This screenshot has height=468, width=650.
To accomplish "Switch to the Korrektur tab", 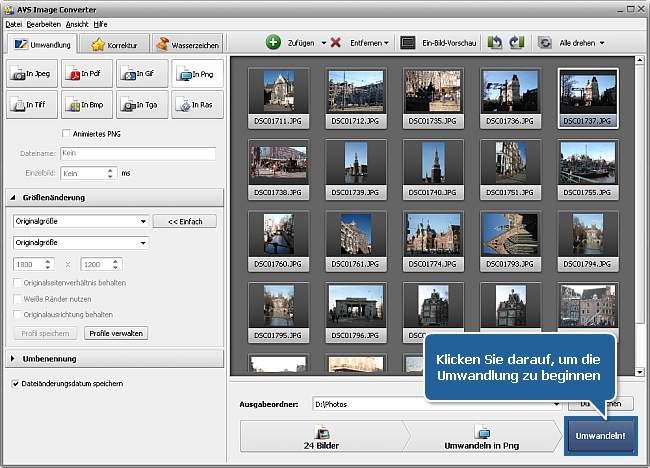I will point(115,44).
